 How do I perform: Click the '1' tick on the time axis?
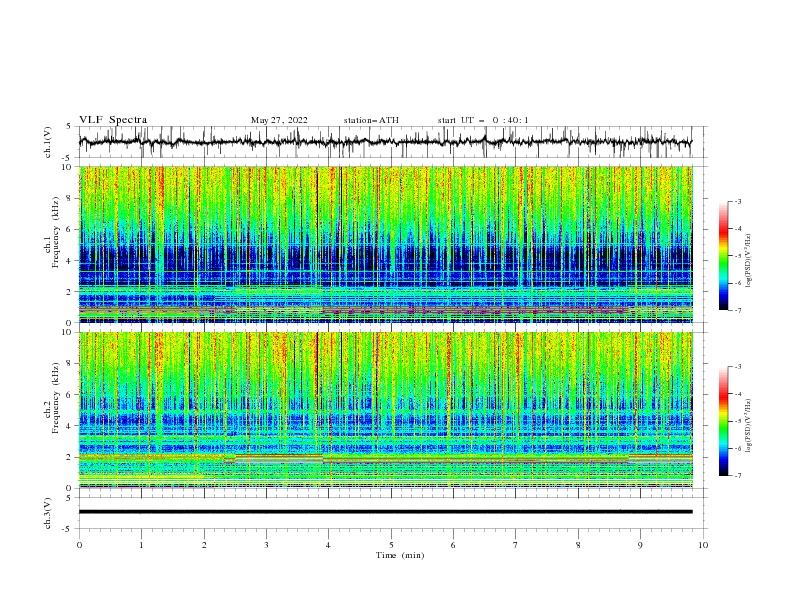(x=141, y=545)
